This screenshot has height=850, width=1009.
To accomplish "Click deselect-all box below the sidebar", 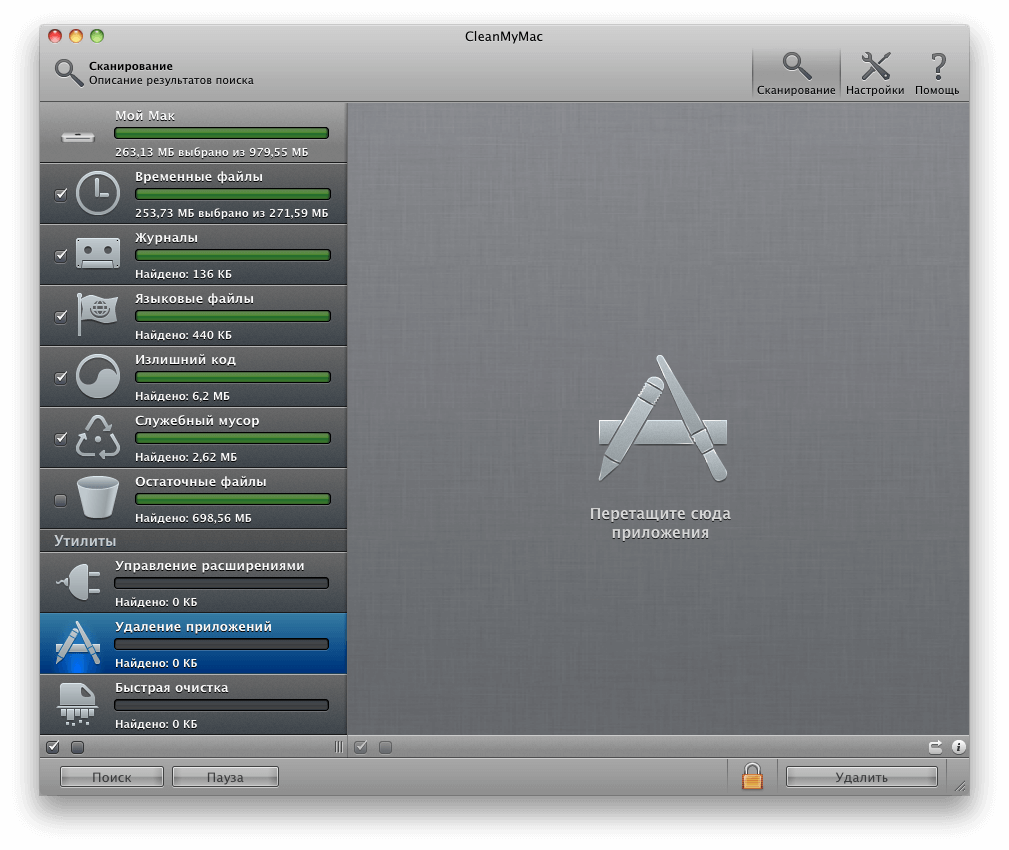I will (78, 747).
